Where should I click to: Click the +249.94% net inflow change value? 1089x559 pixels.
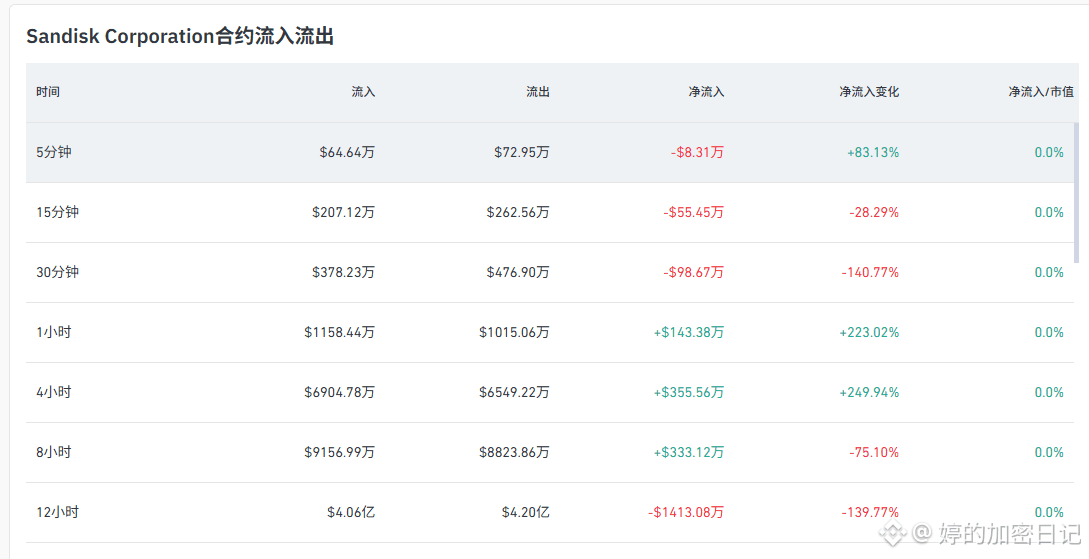pyautogui.click(x=869, y=392)
